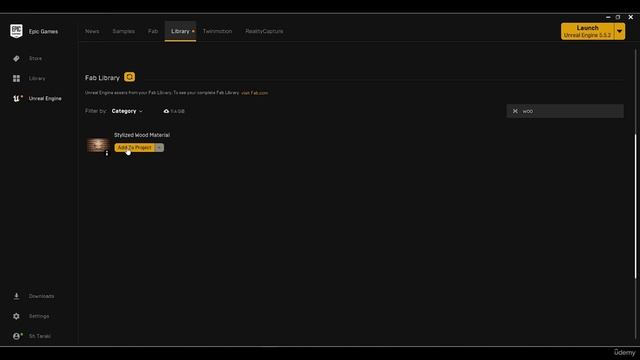Open the Downloads section
The image size is (640, 360).
click(x=41, y=296)
